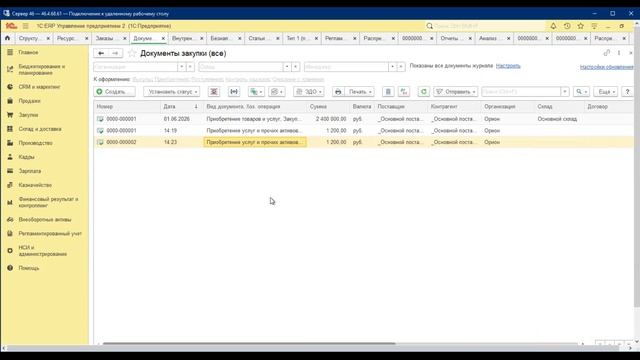Click Основной склад cell
The image size is (640, 360).
[557, 119]
